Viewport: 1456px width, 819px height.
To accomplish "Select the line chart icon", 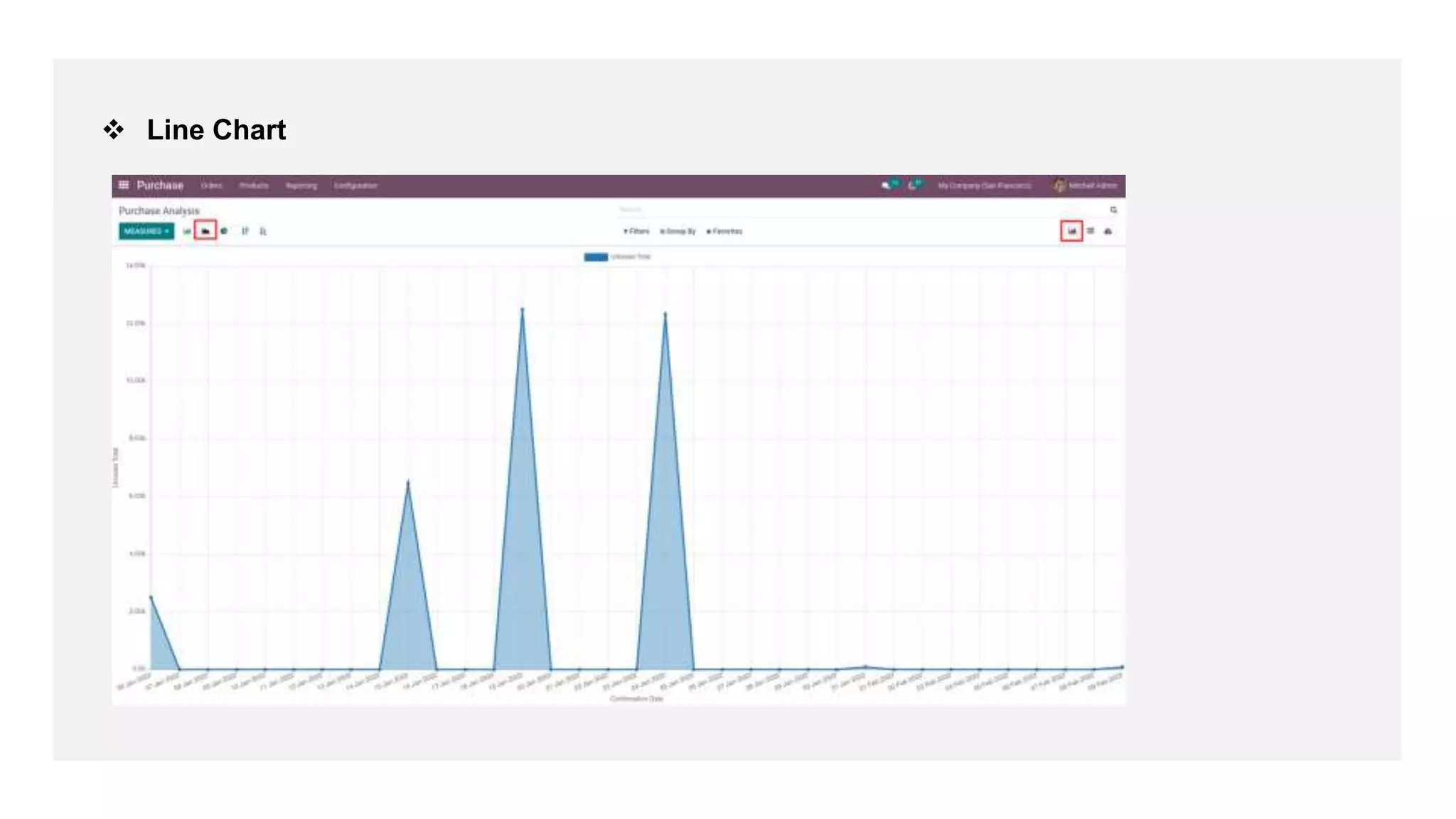I will tap(205, 231).
